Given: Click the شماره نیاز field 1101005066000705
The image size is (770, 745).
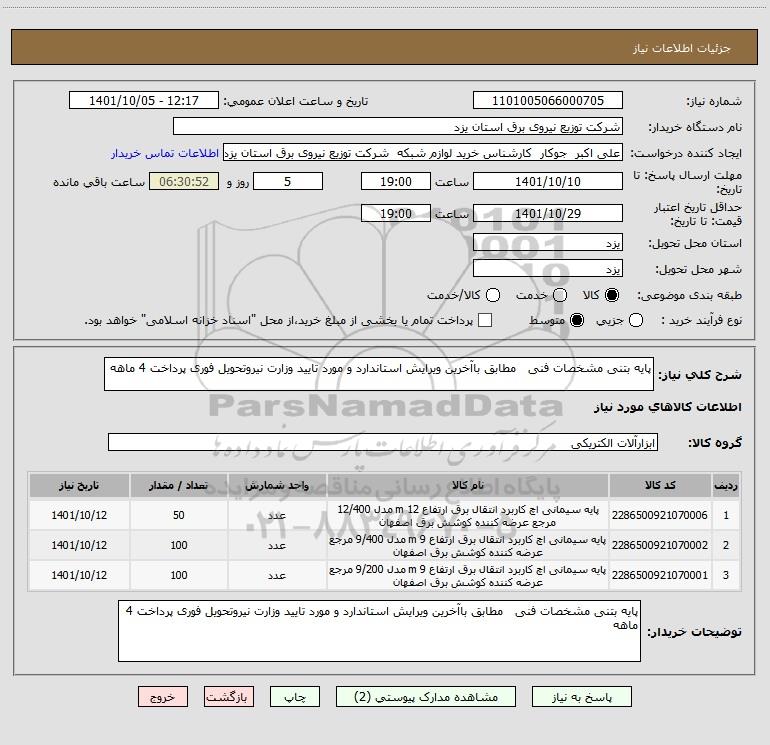Looking at the screenshot, I should tap(548, 100).
